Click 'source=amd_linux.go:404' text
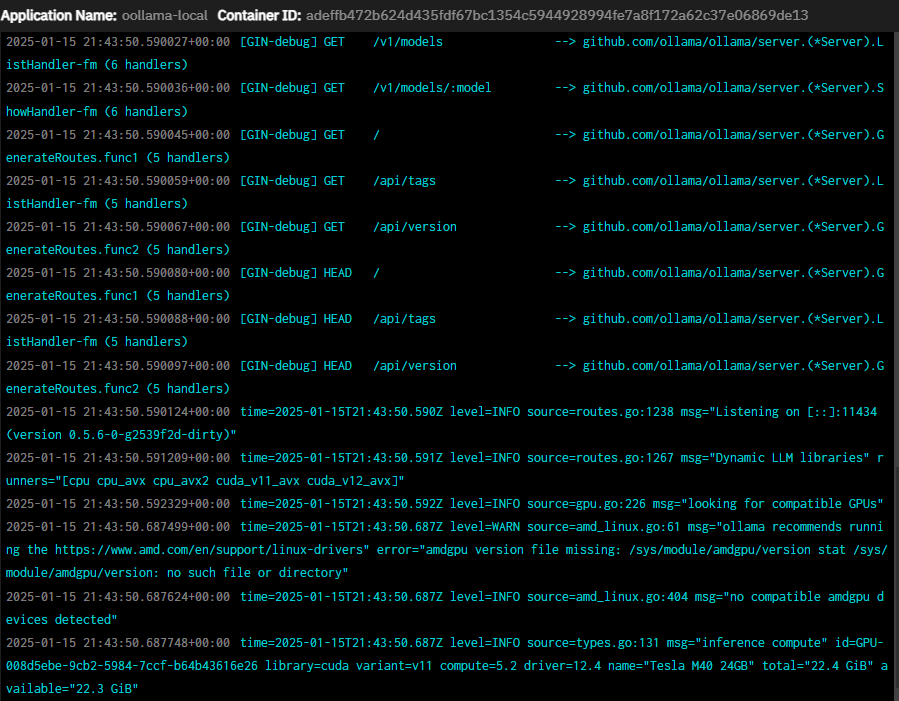The width and height of the screenshot is (899, 701). point(607,597)
